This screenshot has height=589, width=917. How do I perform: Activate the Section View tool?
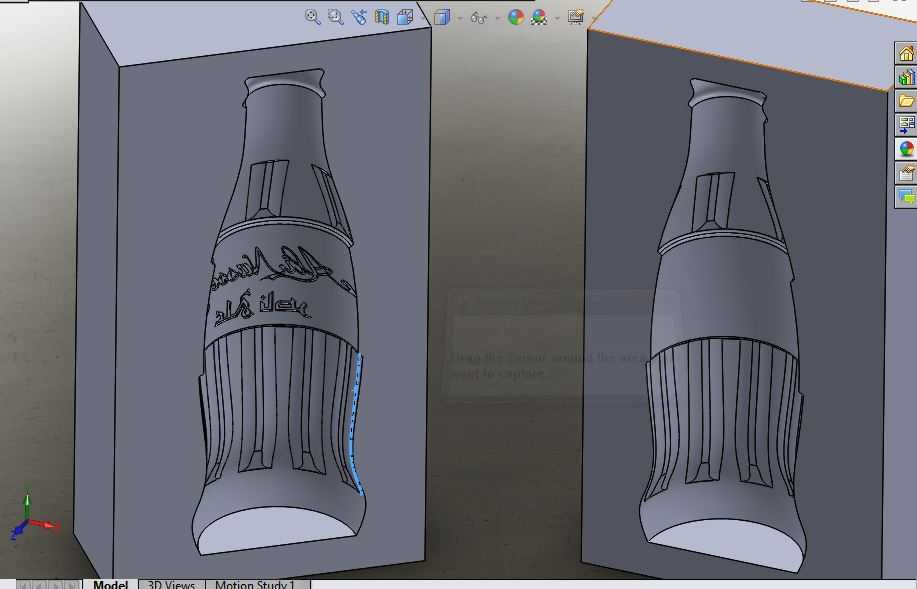[382, 17]
